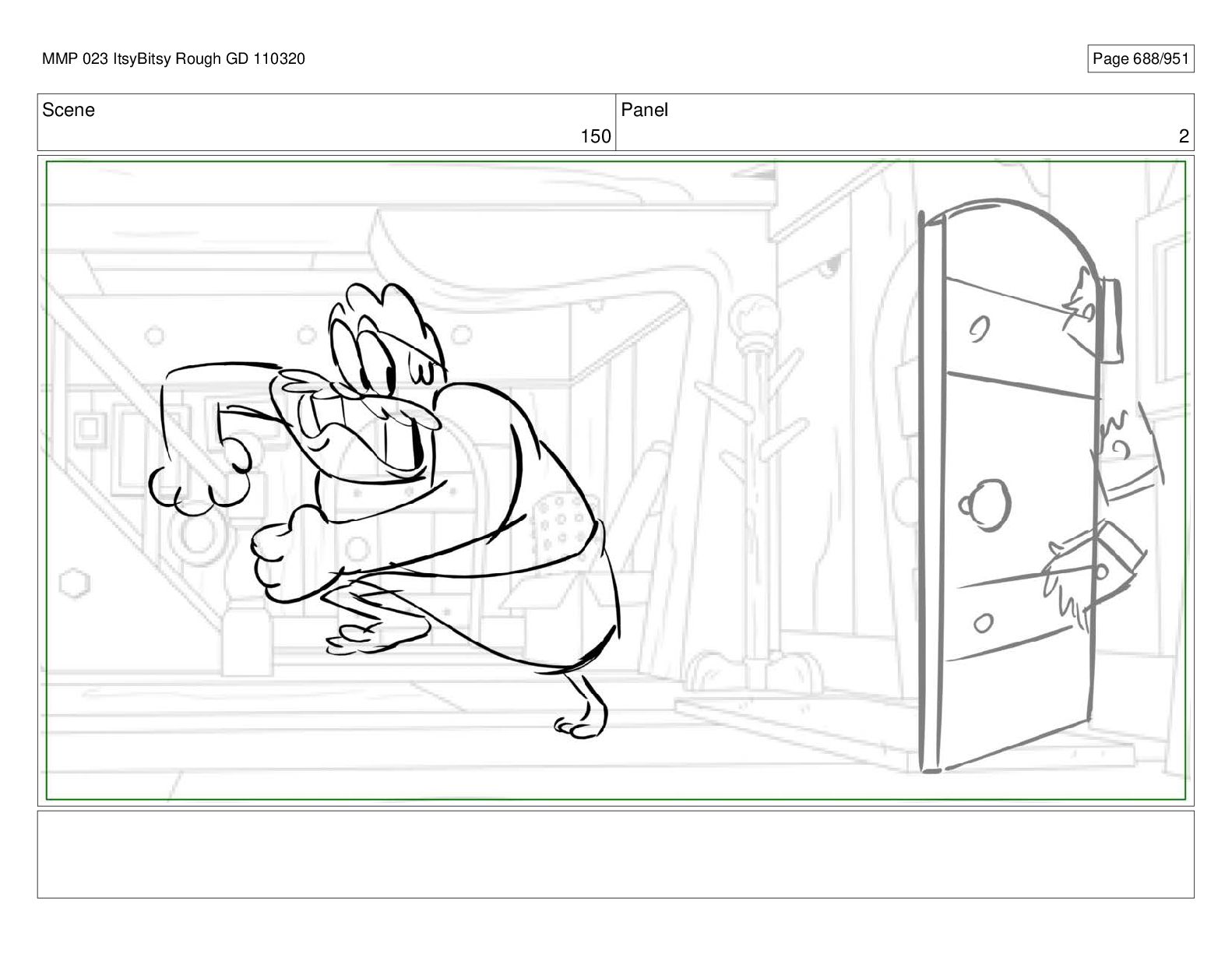The width and height of the screenshot is (1232, 954).
Task: Click the empty notes box below the storyboard
Action: pos(615,854)
